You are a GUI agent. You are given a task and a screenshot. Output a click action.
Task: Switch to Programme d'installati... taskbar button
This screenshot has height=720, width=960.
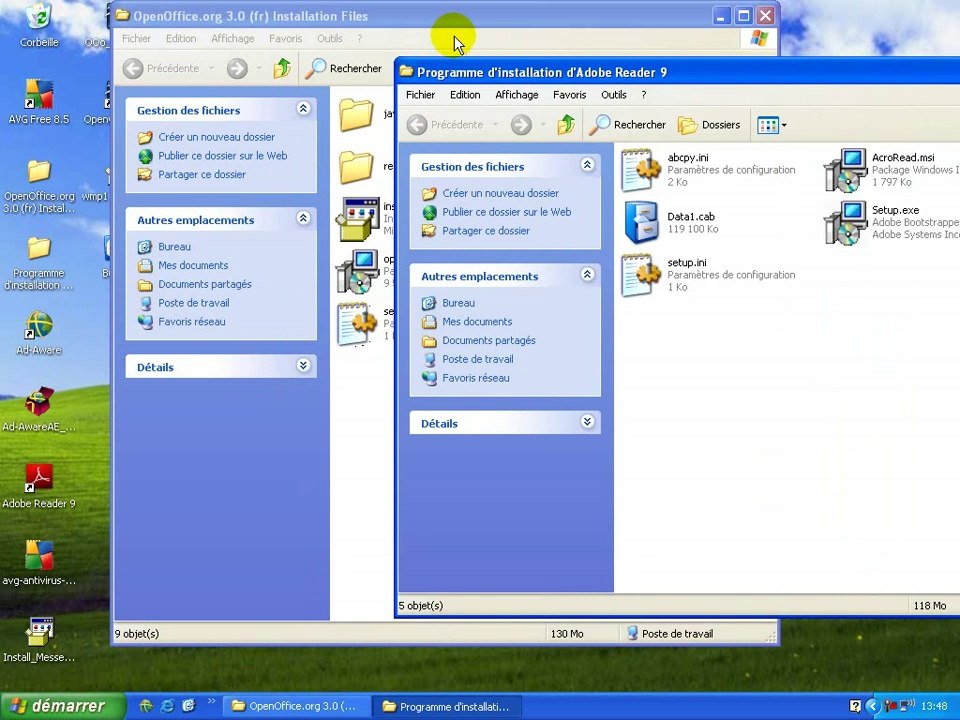447,706
